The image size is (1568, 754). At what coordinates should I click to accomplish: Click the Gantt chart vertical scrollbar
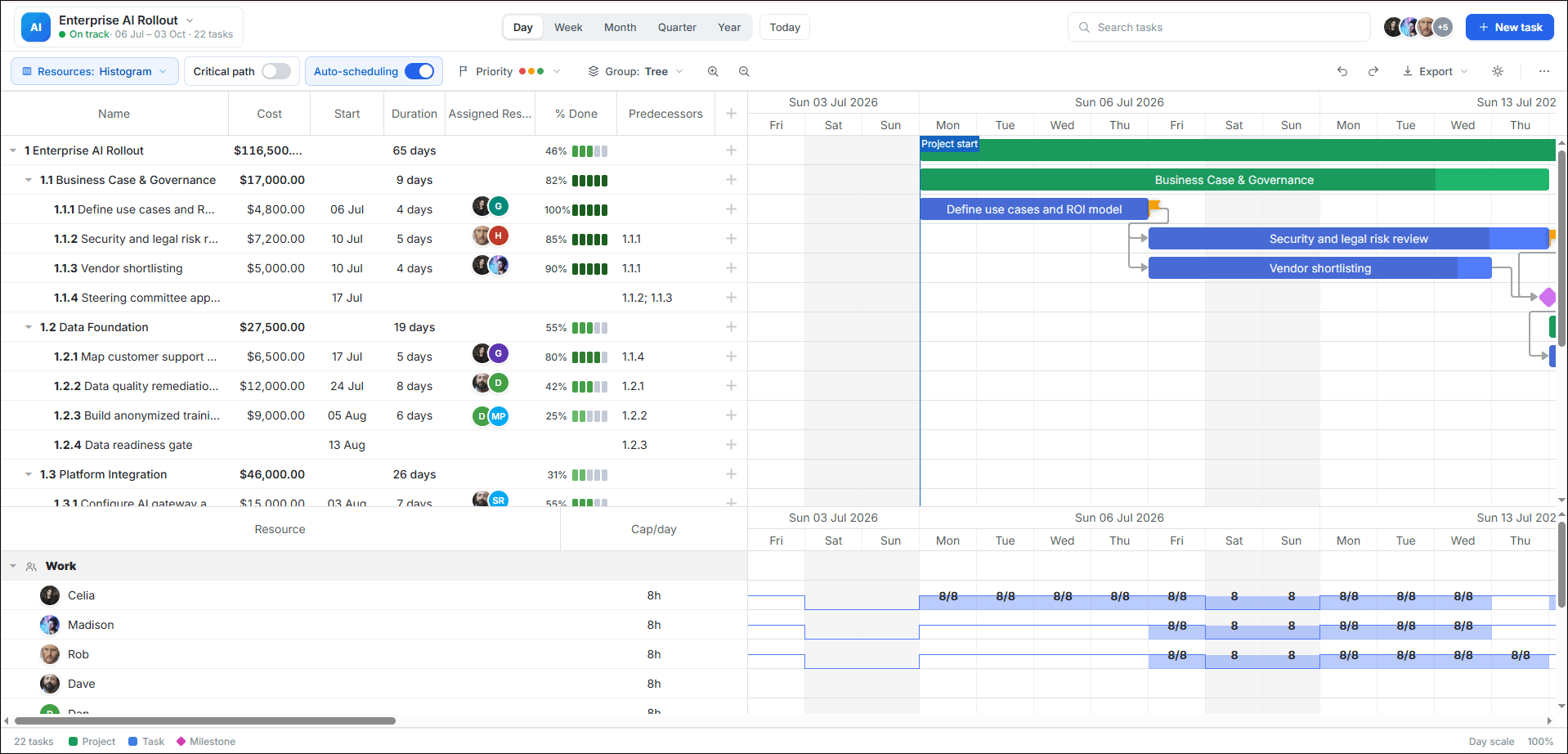click(x=1561, y=247)
